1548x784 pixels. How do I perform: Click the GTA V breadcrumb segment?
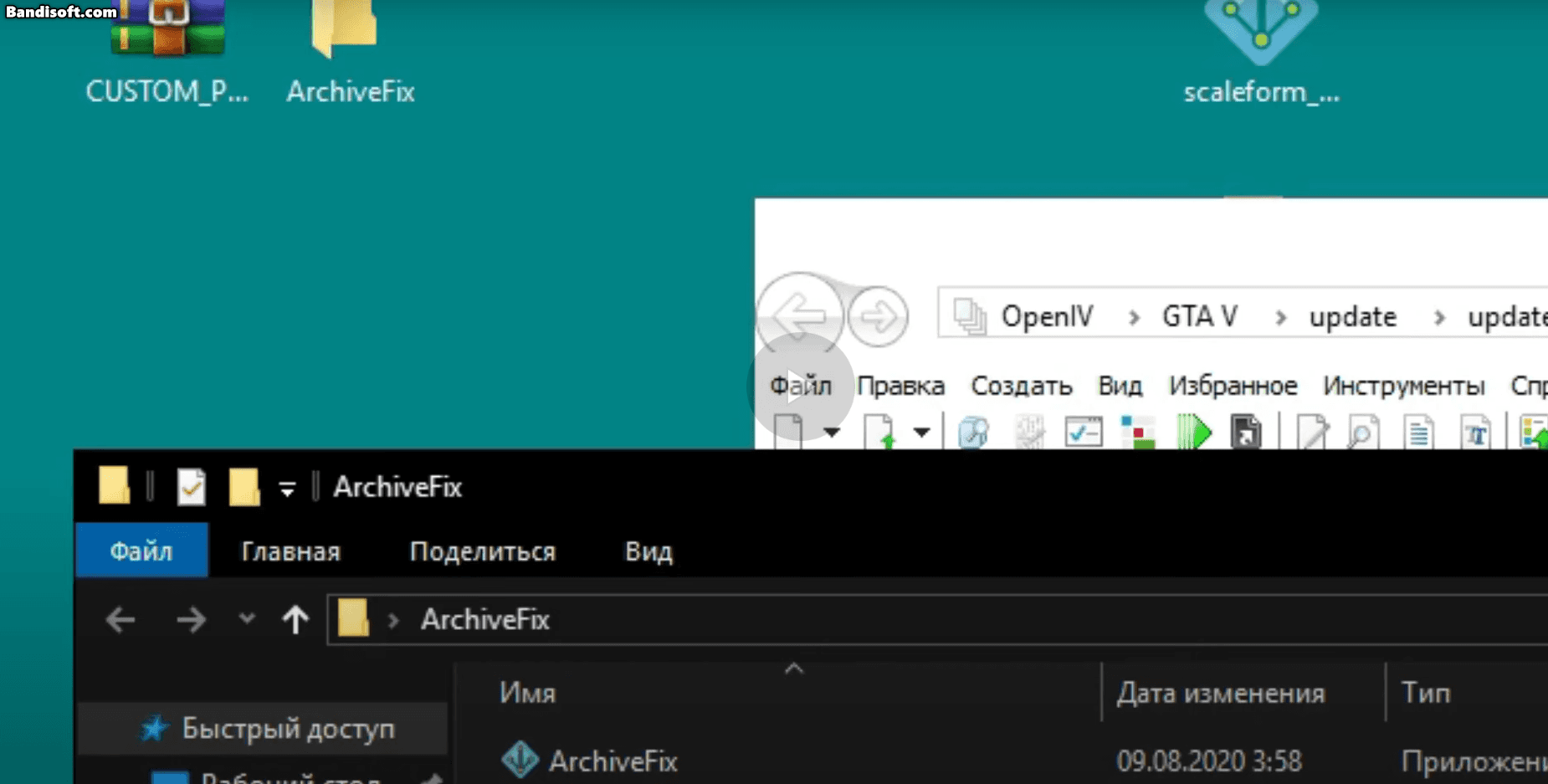[1200, 316]
